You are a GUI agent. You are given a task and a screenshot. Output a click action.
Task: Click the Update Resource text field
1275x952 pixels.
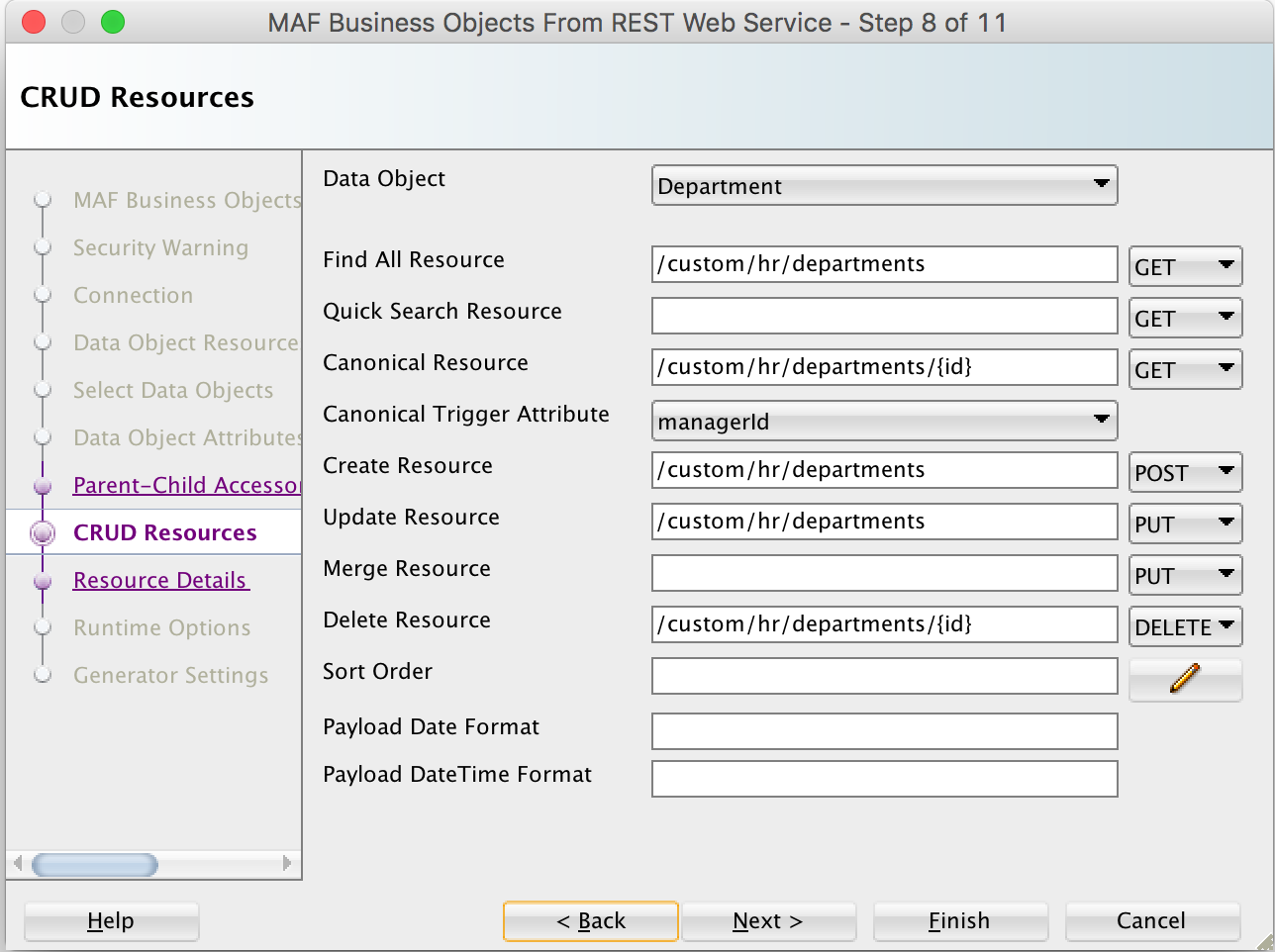click(x=884, y=522)
